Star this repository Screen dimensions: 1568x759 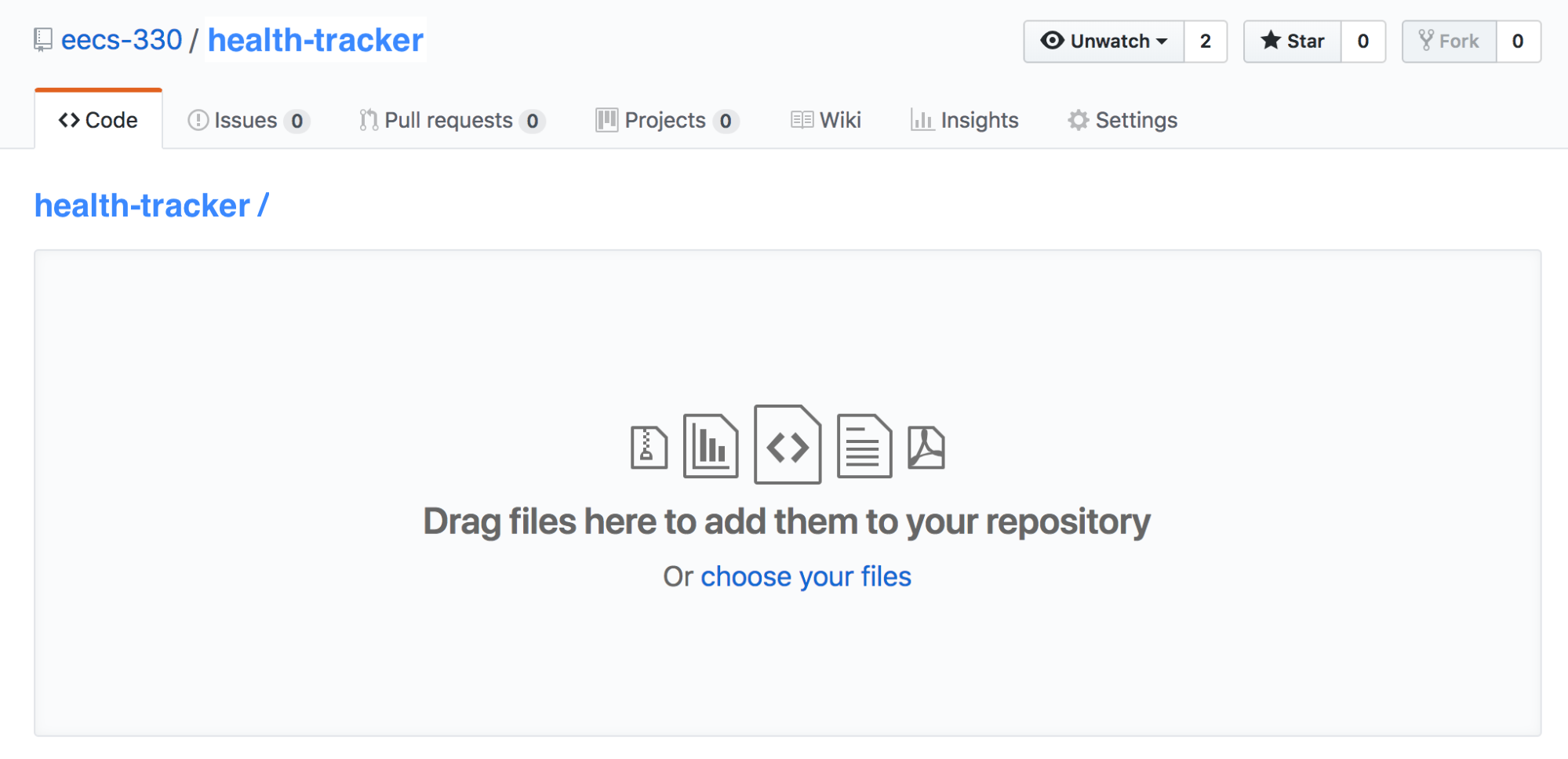tap(1293, 41)
